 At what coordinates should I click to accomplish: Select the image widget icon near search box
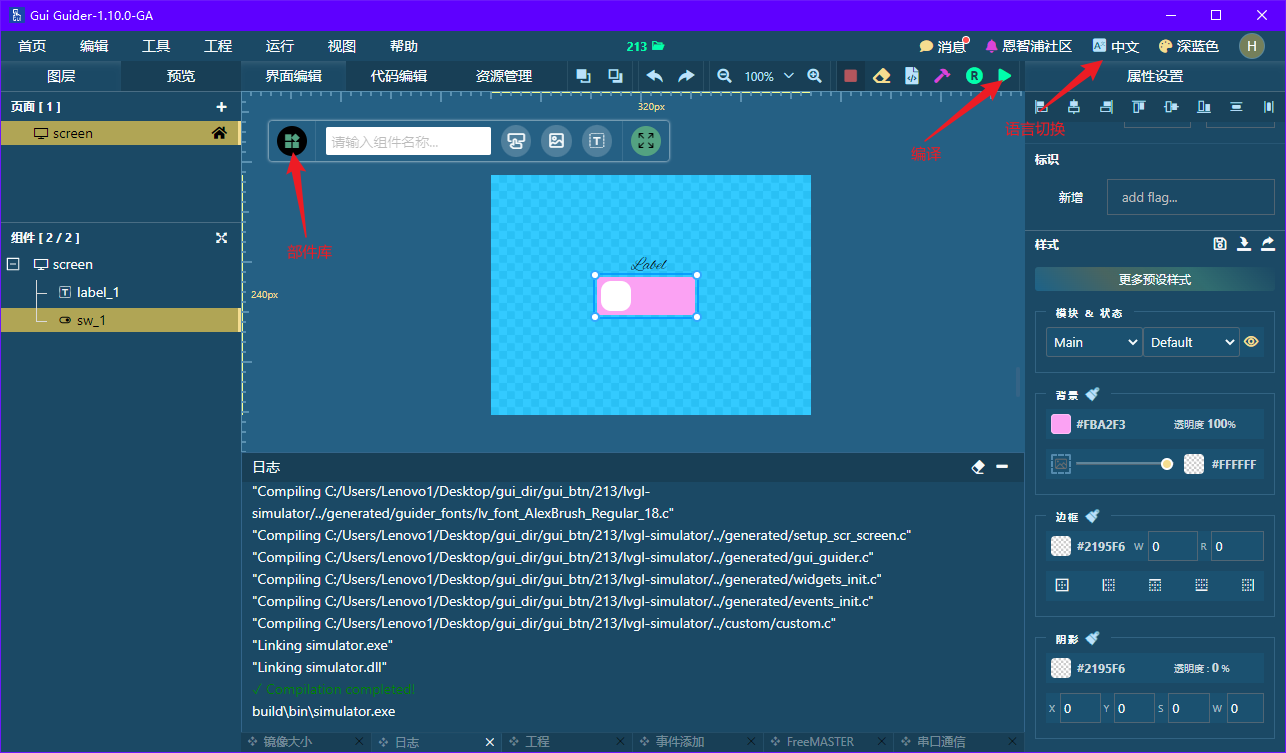(556, 140)
